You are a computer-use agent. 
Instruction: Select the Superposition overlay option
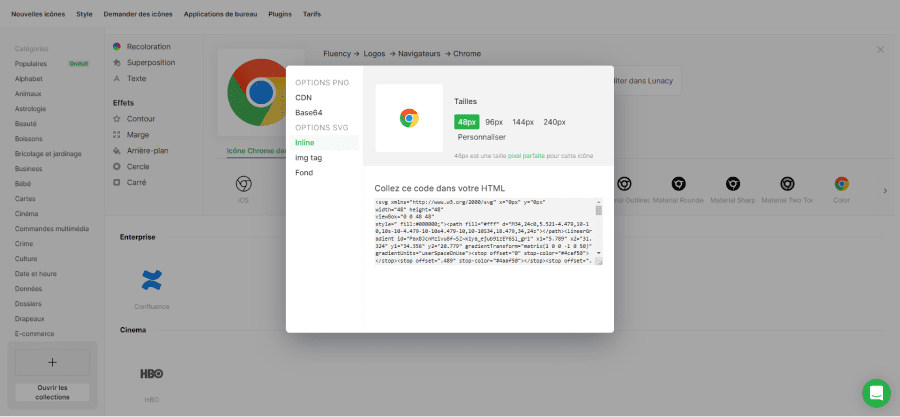pyautogui.click(x=143, y=63)
